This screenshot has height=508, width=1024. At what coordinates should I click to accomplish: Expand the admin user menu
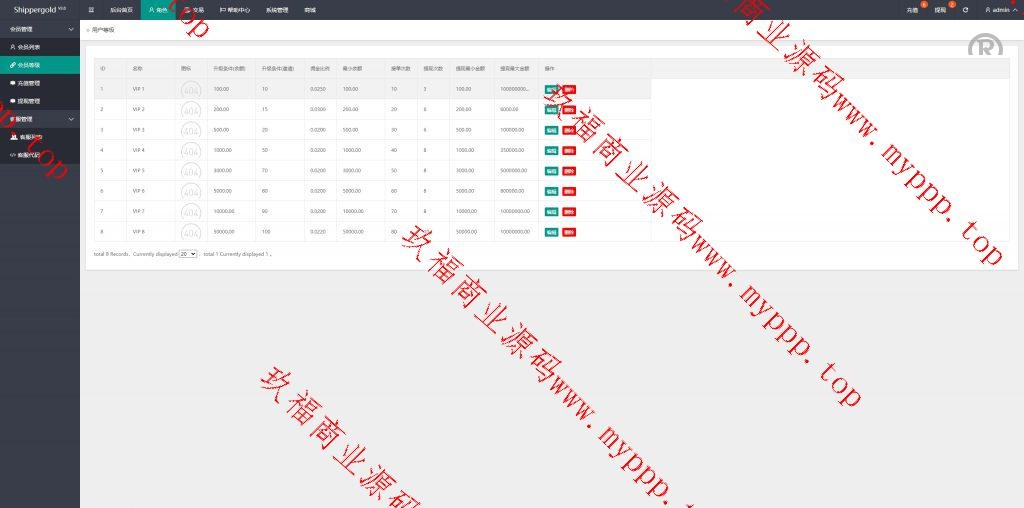(1000, 9)
